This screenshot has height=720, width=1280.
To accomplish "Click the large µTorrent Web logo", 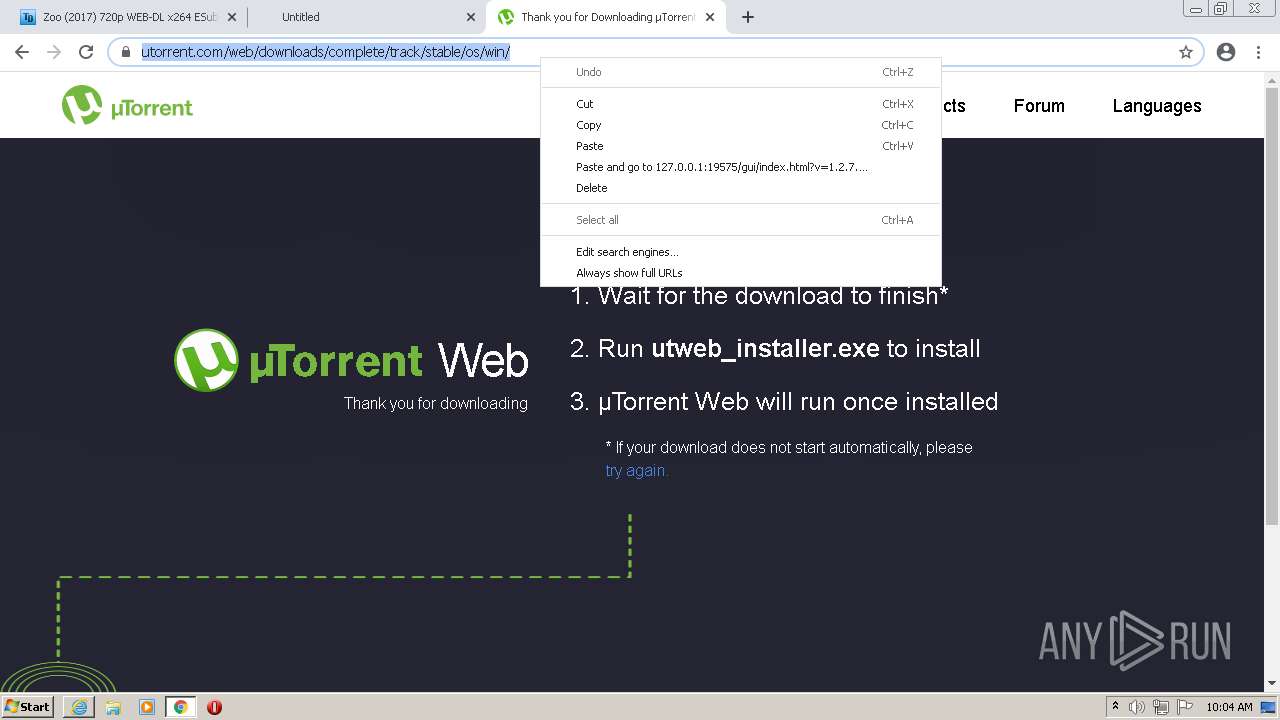I will pos(351,360).
